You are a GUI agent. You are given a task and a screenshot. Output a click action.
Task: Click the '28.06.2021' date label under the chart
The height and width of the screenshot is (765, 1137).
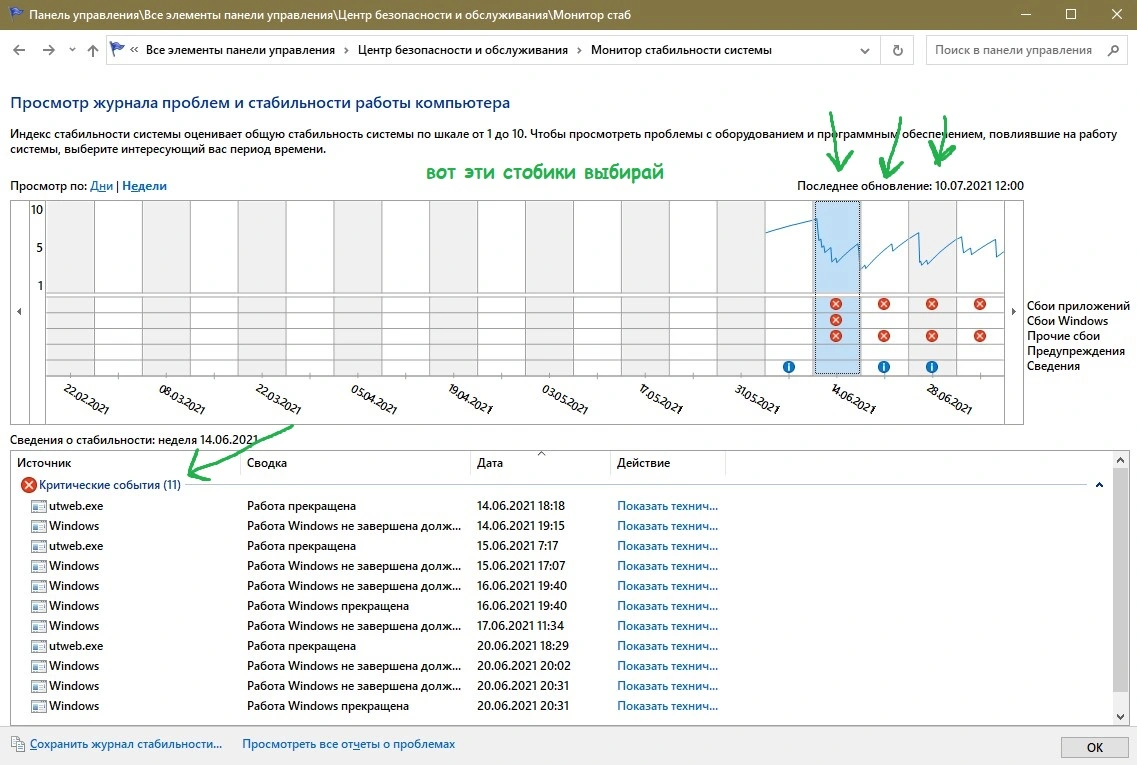point(949,399)
